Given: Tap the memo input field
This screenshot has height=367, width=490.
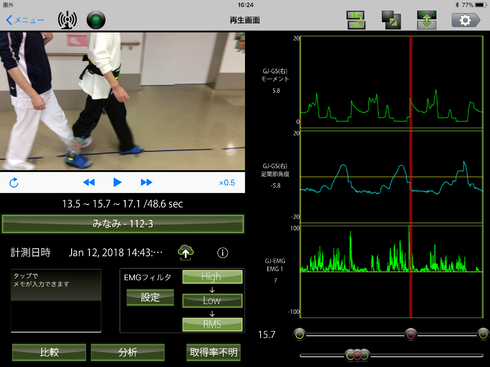Looking at the screenshot, I should click(56, 301).
